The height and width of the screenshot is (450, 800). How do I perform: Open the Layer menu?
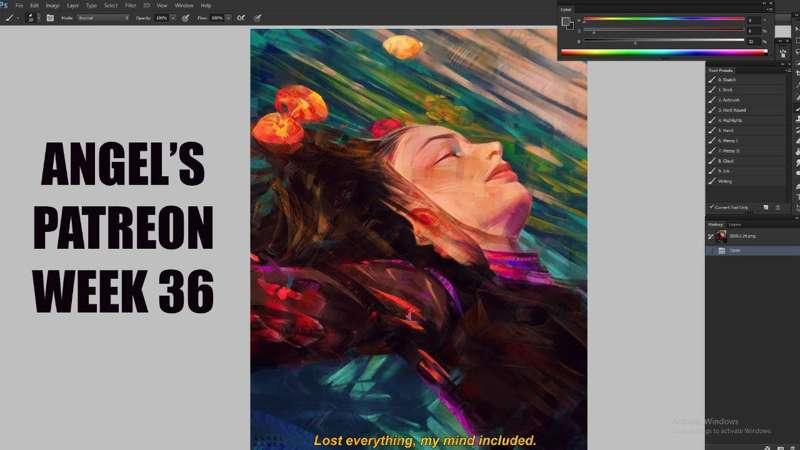point(72,5)
